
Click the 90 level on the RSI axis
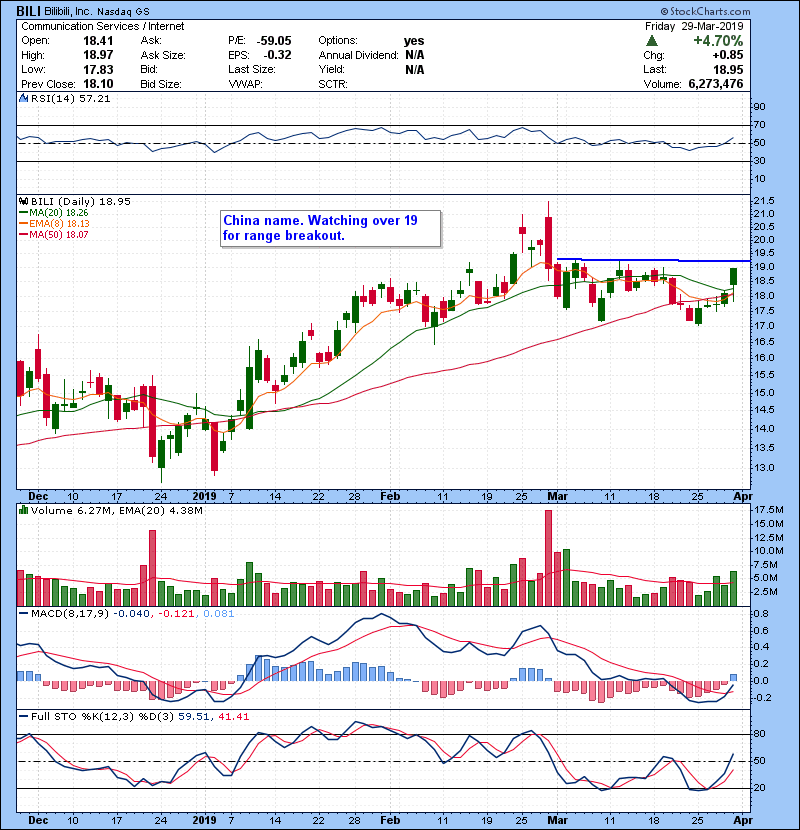click(x=759, y=107)
